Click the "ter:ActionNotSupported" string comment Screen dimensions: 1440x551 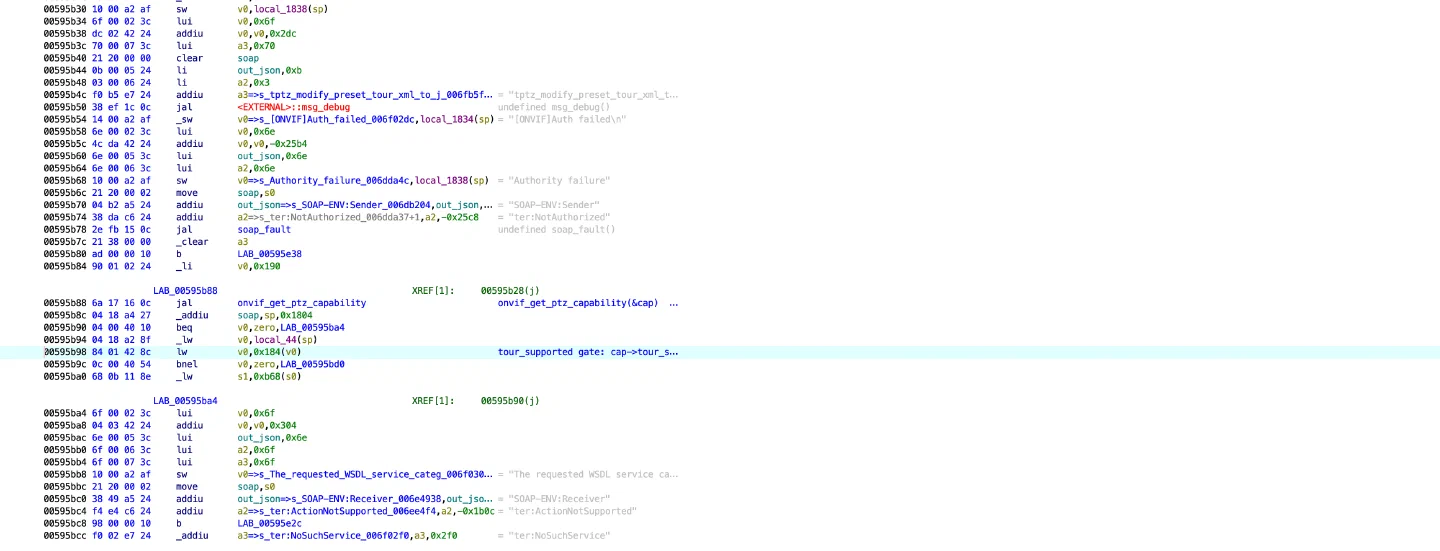click(x=572, y=511)
